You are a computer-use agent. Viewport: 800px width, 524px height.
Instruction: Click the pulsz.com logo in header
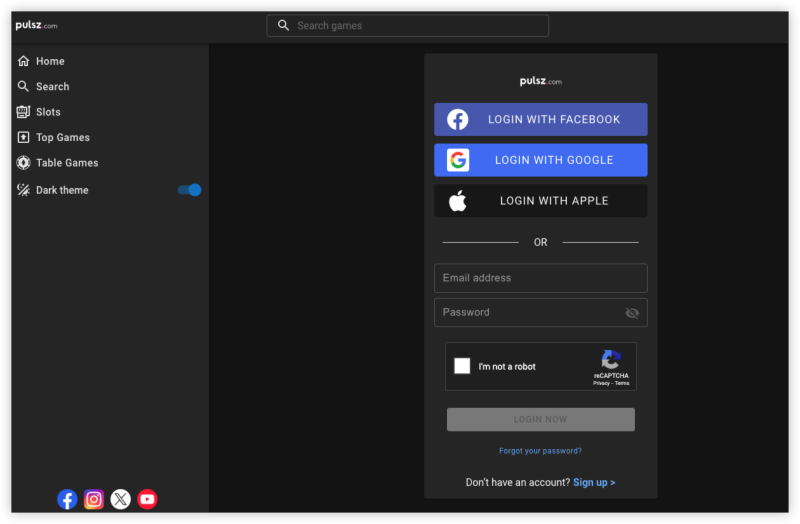(x=36, y=25)
